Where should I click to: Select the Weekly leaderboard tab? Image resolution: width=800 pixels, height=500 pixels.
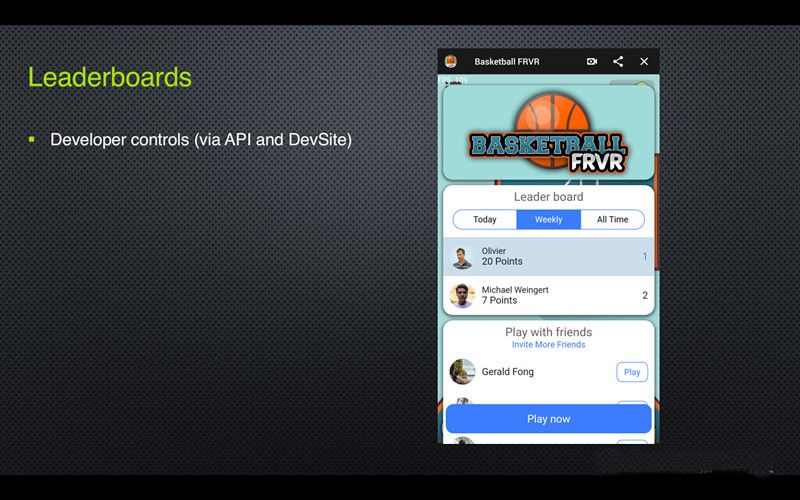point(548,219)
